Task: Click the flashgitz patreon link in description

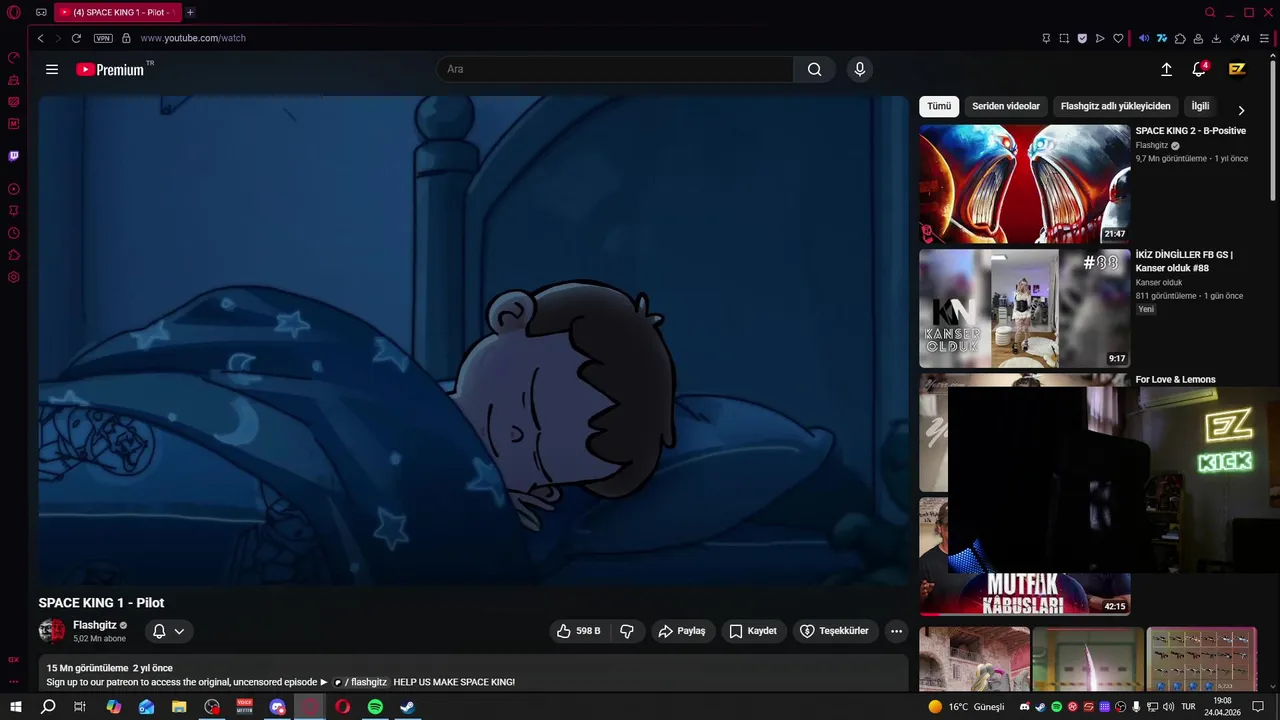Action: point(360,682)
